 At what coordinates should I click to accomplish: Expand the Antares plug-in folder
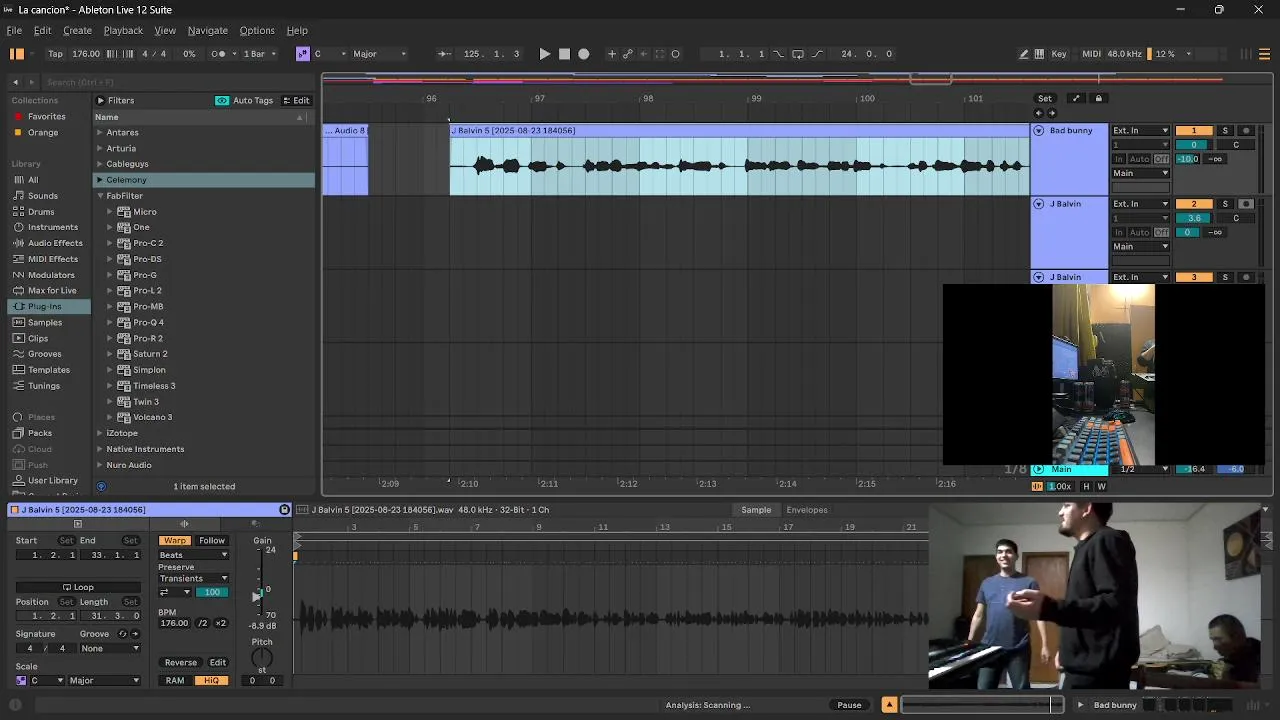point(99,132)
